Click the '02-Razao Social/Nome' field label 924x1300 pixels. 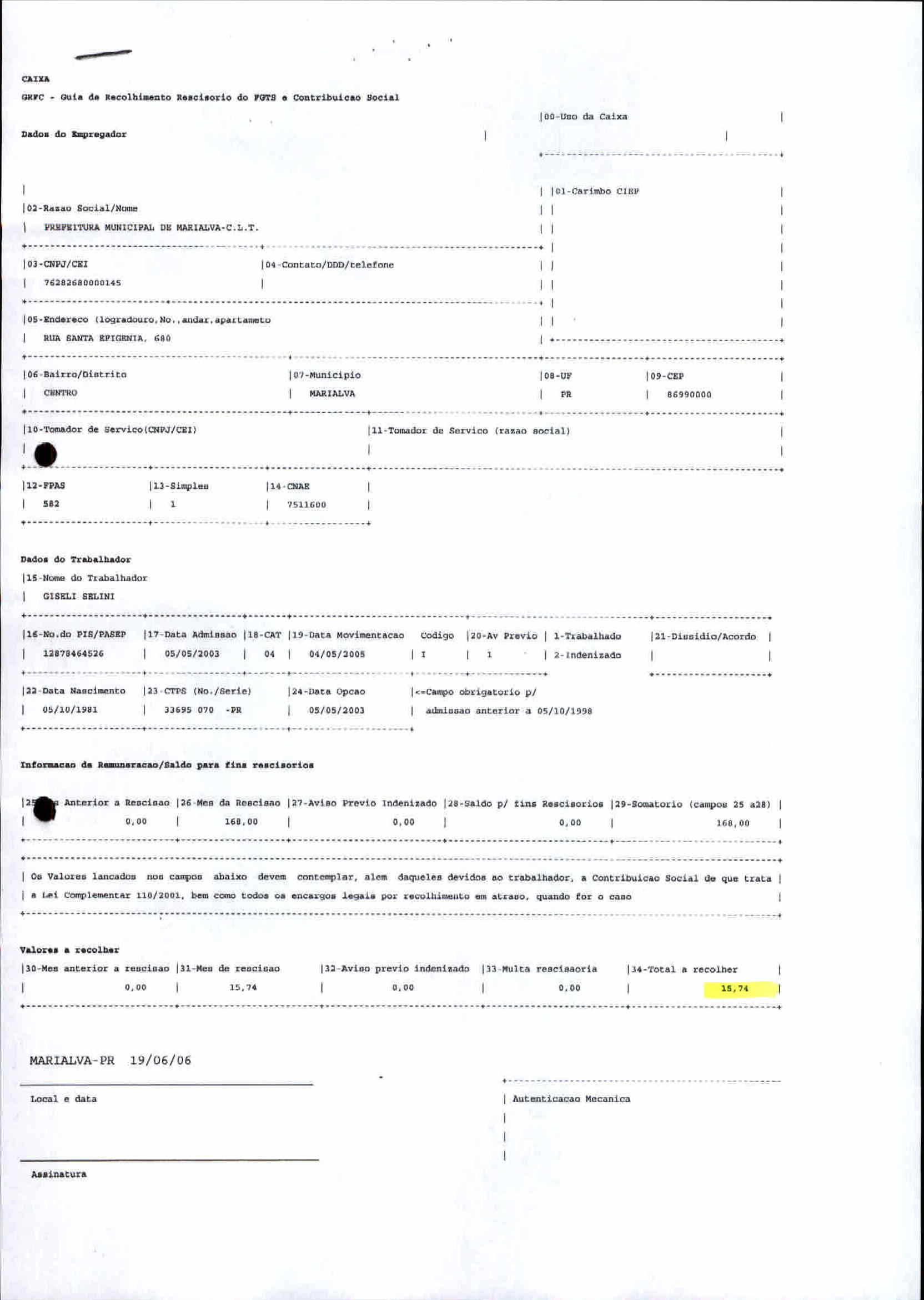(x=82, y=208)
